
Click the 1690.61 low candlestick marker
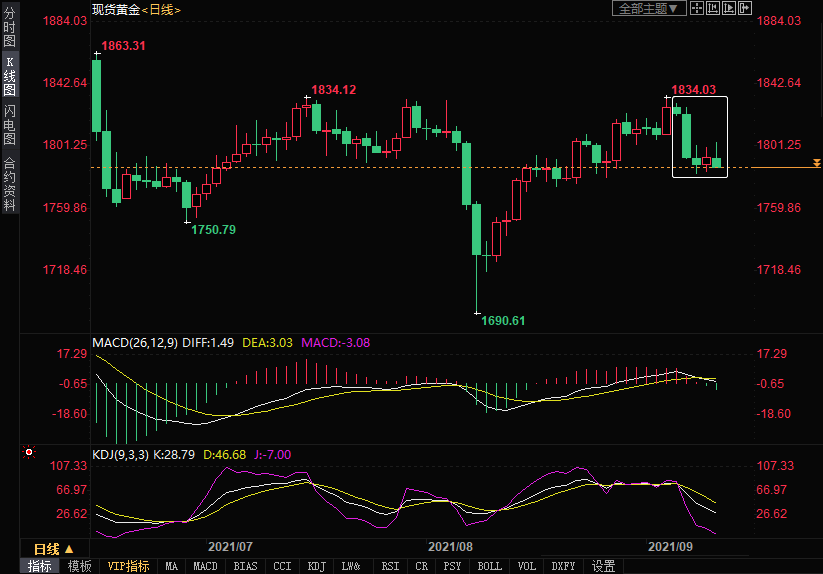coord(477,311)
